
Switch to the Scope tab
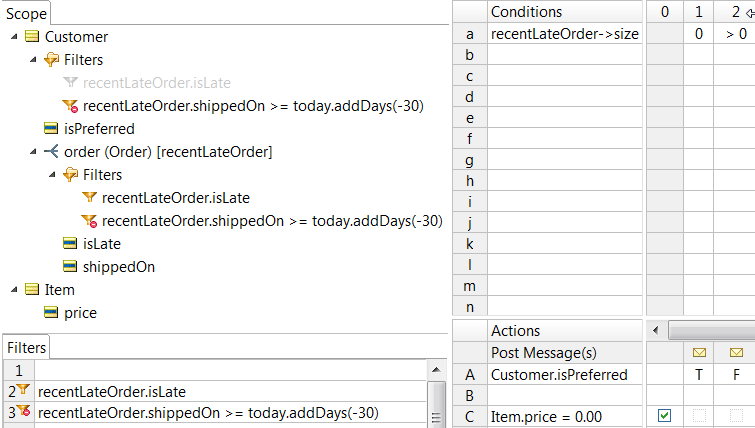26,13
